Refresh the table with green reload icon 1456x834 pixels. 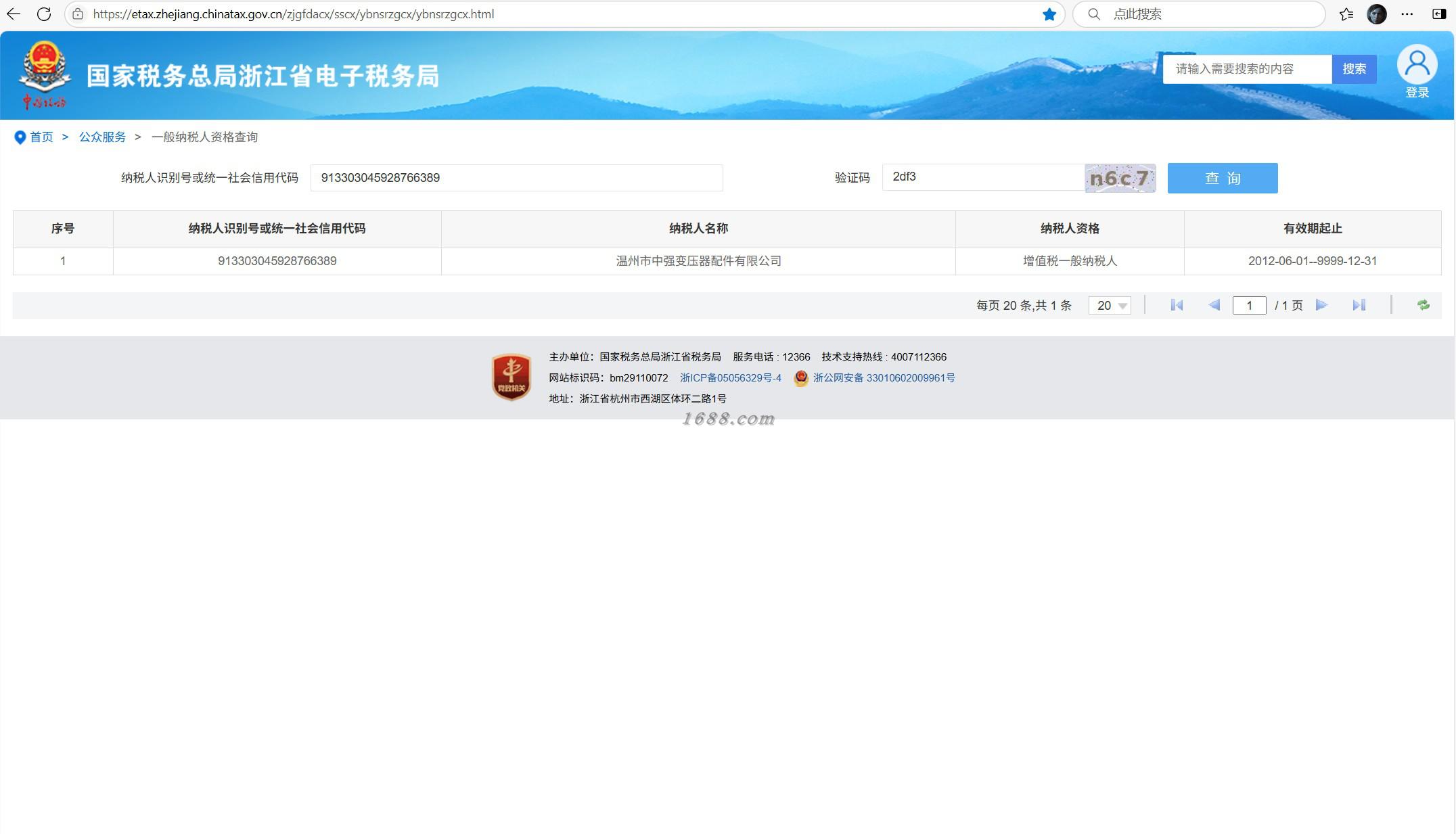click(1424, 305)
